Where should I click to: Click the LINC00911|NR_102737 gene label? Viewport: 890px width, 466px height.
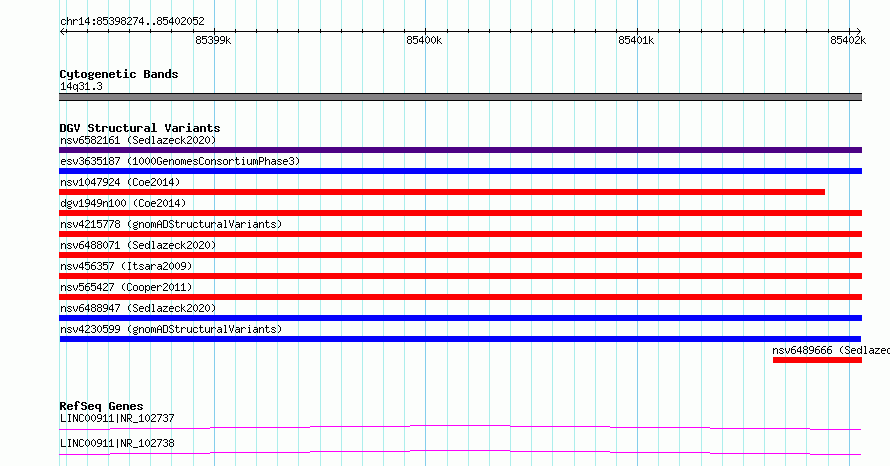[117, 418]
